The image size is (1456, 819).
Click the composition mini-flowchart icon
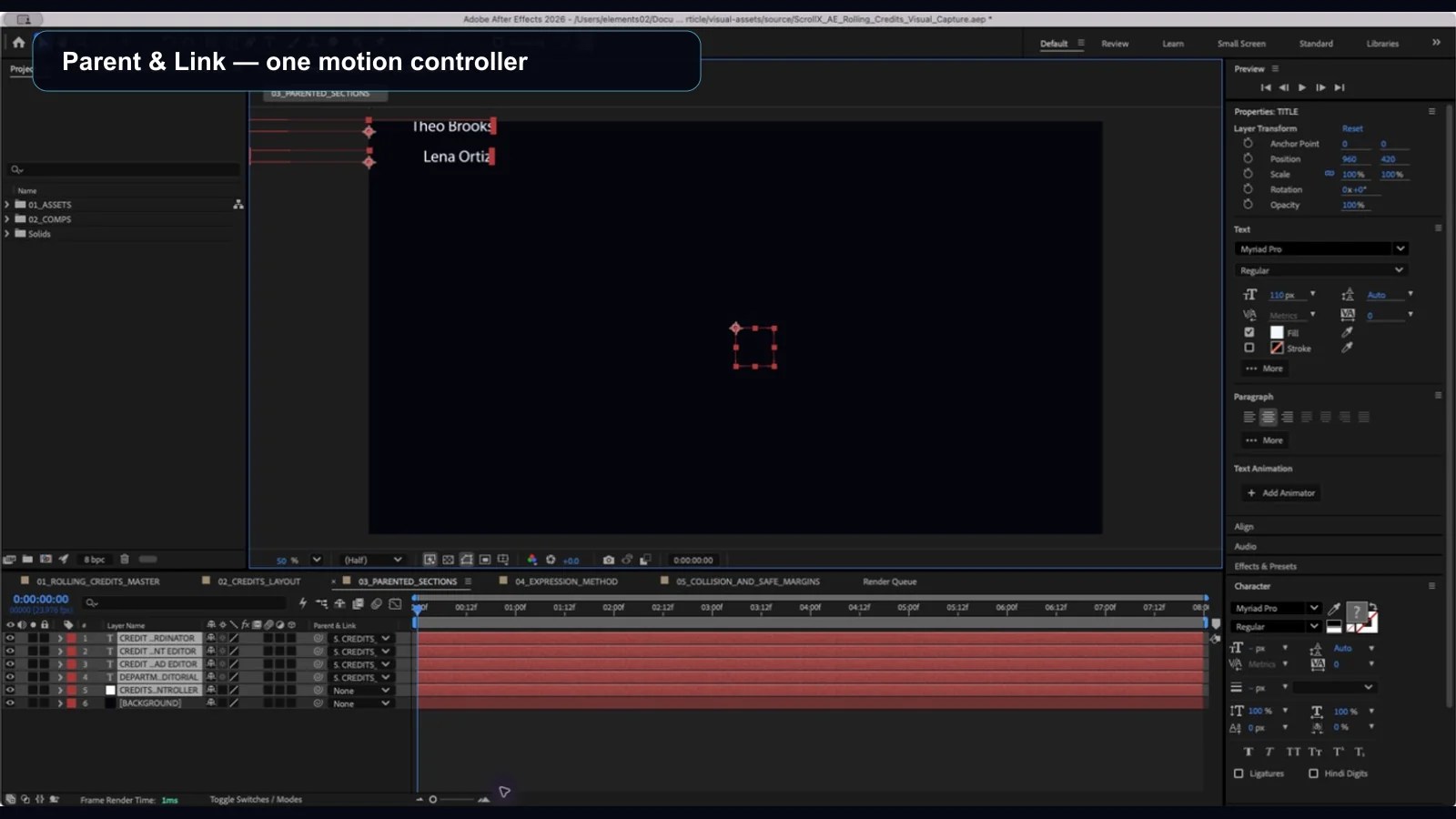coord(321,603)
